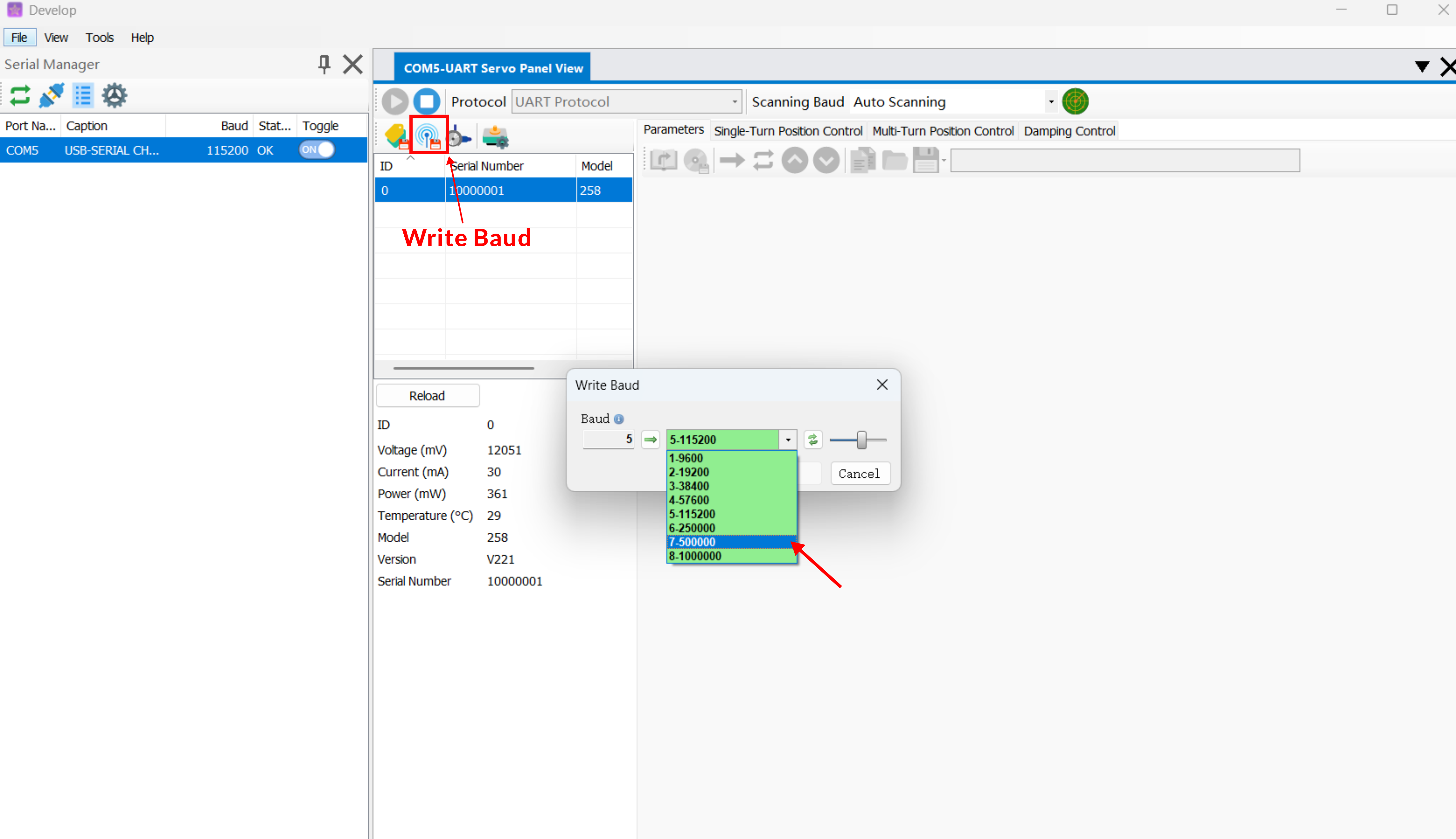This screenshot has height=839, width=1456.
Task: Click the blue list view icon
Action: (x=83, y=95)
